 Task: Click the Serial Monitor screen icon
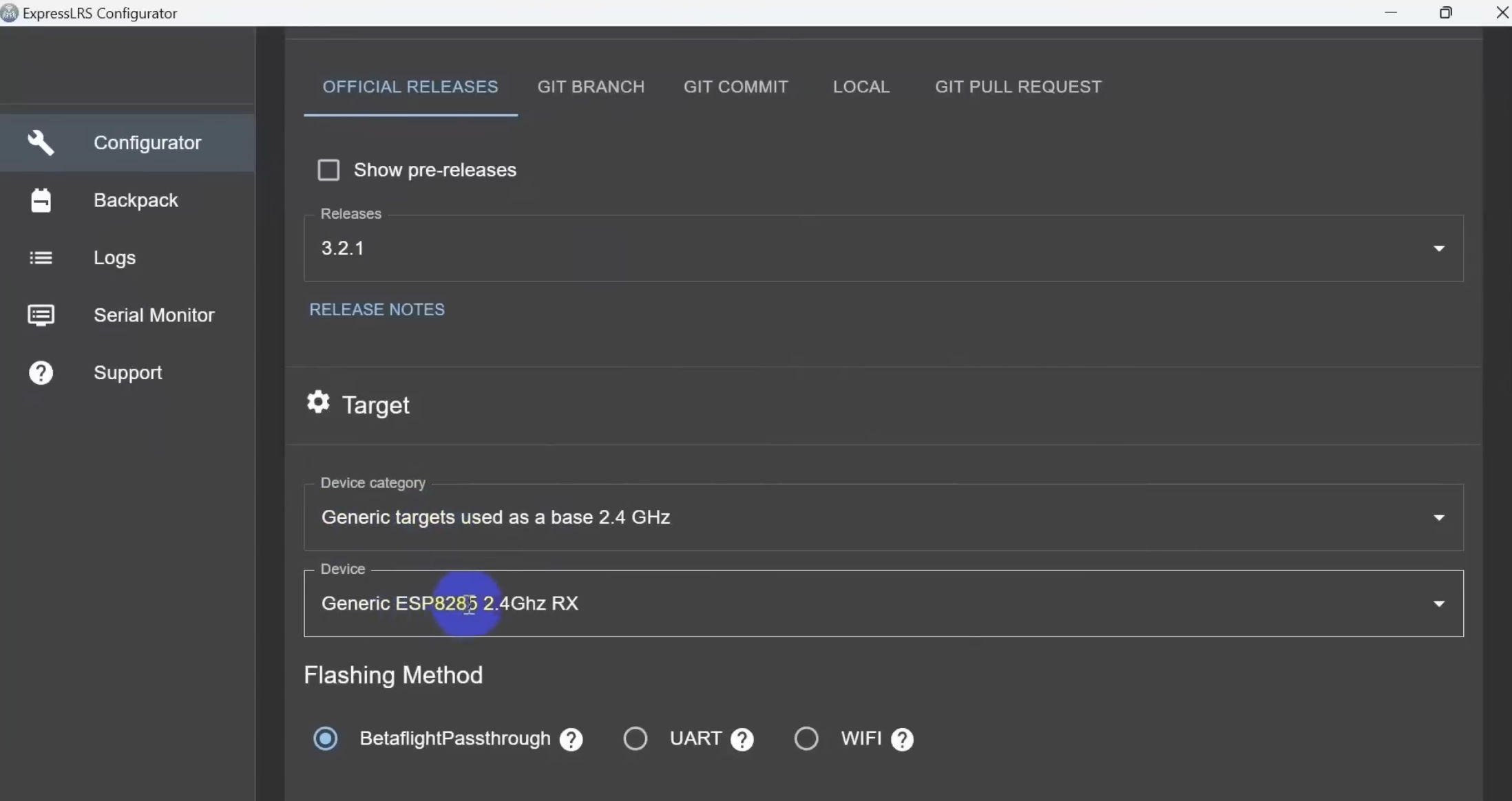[41, 315]
